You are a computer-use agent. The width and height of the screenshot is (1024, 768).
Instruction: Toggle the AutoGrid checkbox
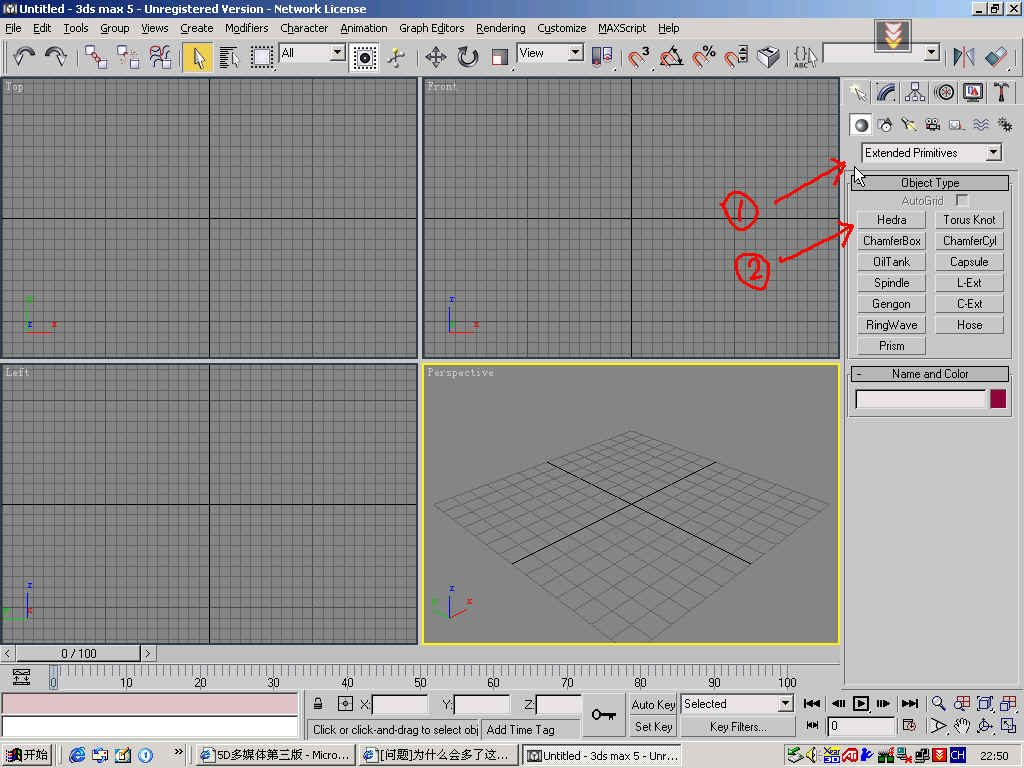(961, 200)
